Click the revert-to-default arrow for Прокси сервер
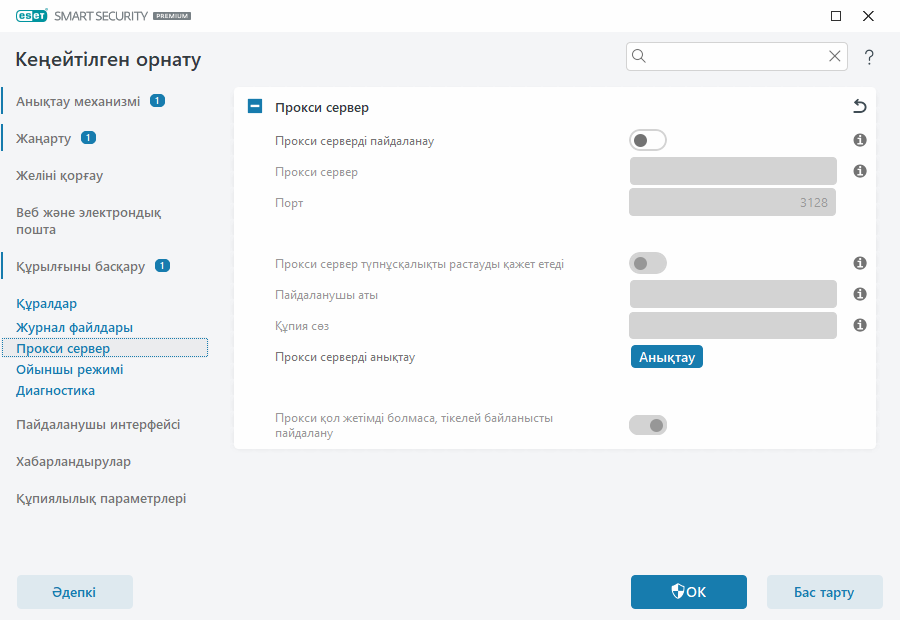The height and width of the screenshot is (620, 900). [x=859, y=106]
